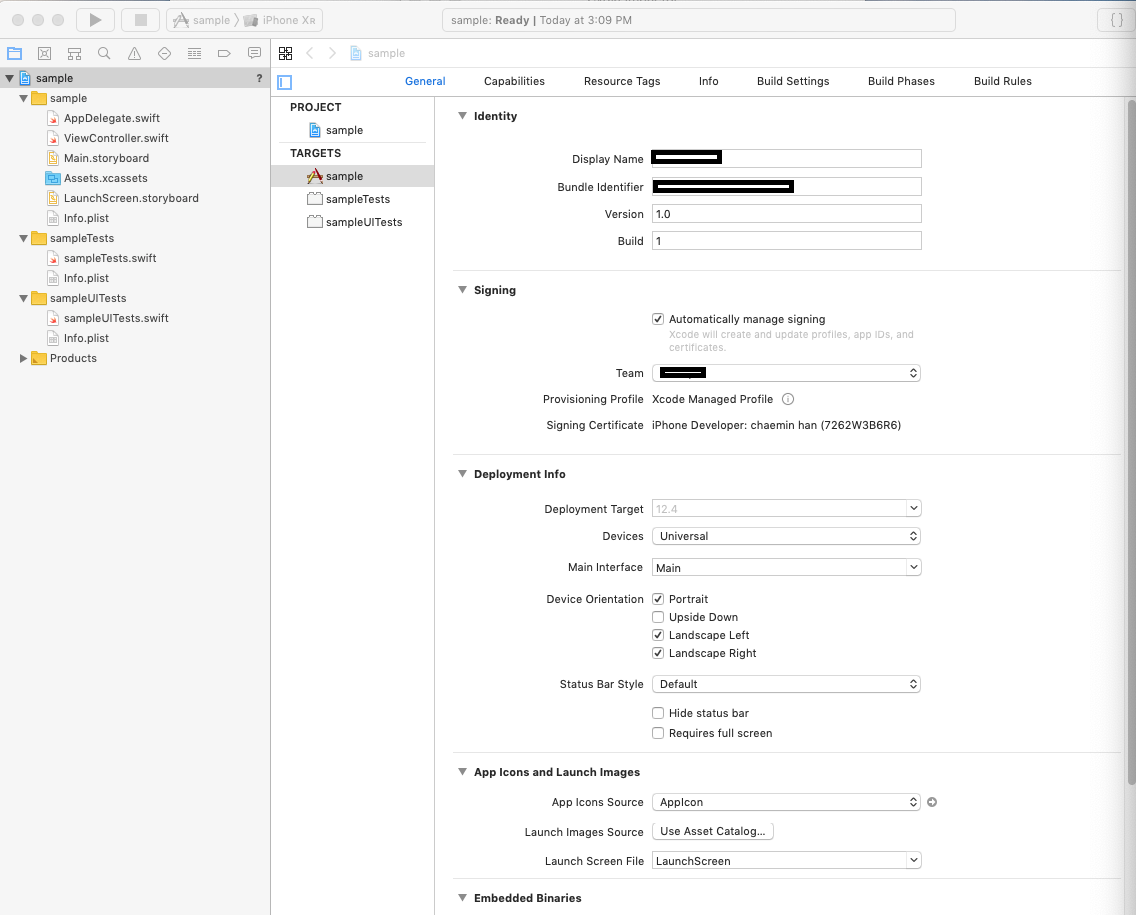Click the Provisioning Profile info icon
This screenshot has width=1136, height=915.
[x=788, y=399]
